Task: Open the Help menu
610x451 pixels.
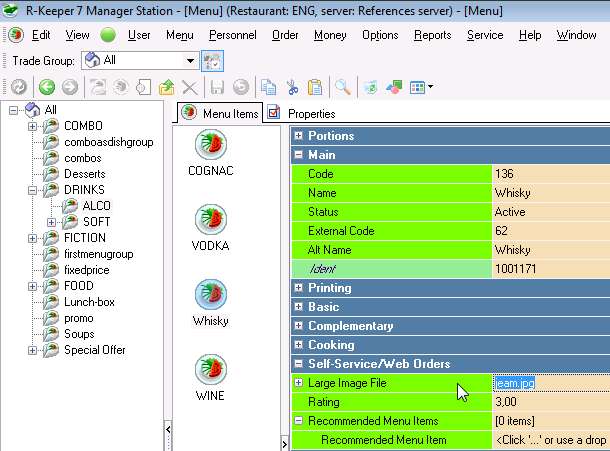Action: pos(530,35)
